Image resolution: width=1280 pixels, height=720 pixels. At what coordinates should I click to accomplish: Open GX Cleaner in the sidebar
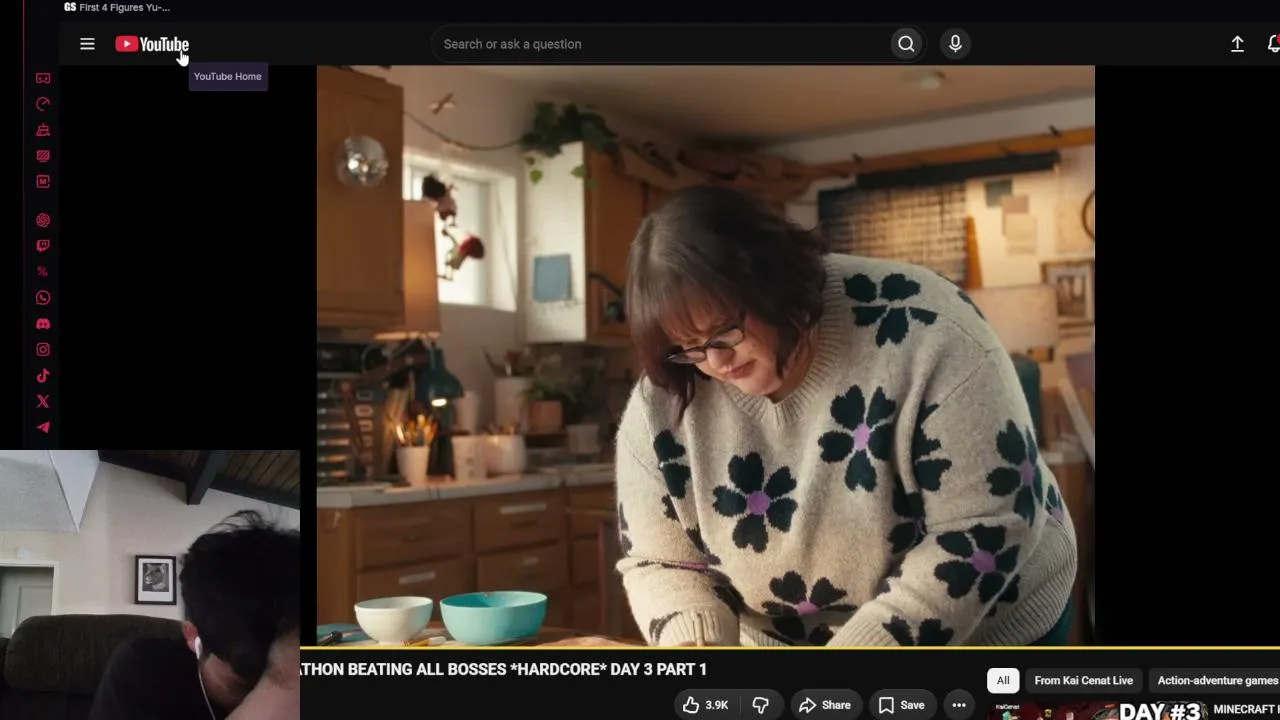pos(43,130)
